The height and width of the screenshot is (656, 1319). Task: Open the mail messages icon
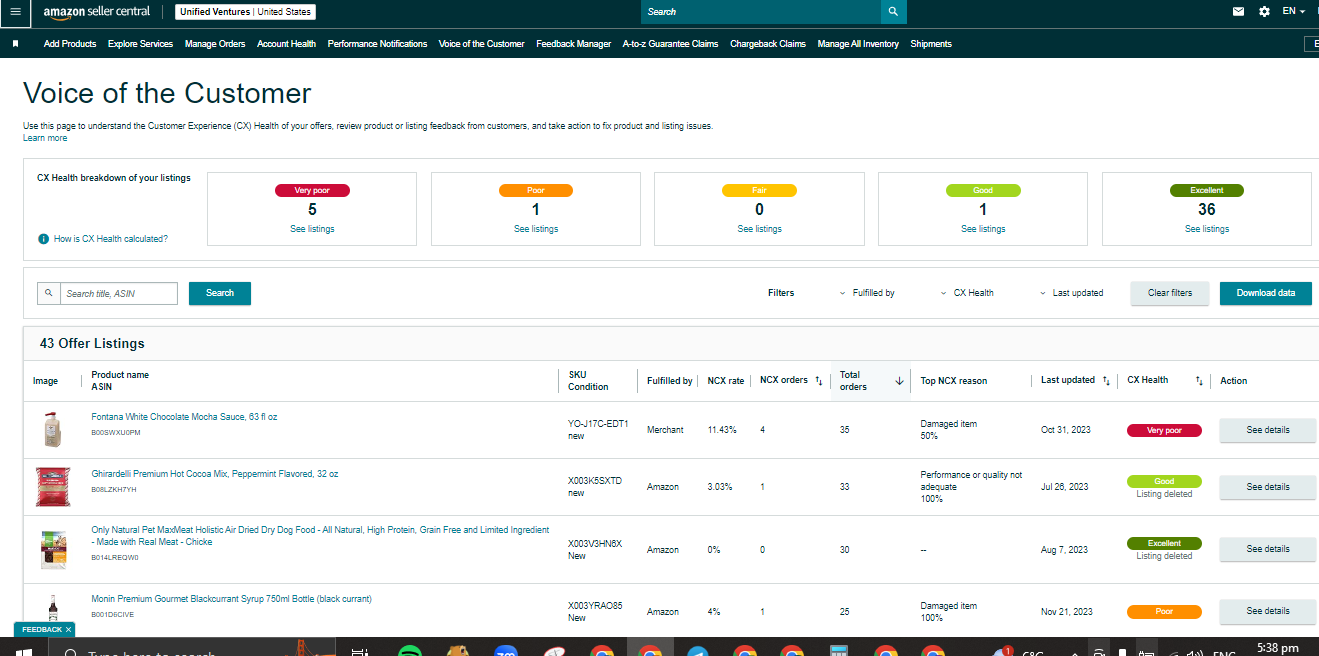pyautogui.click(x=1239, y=12)
